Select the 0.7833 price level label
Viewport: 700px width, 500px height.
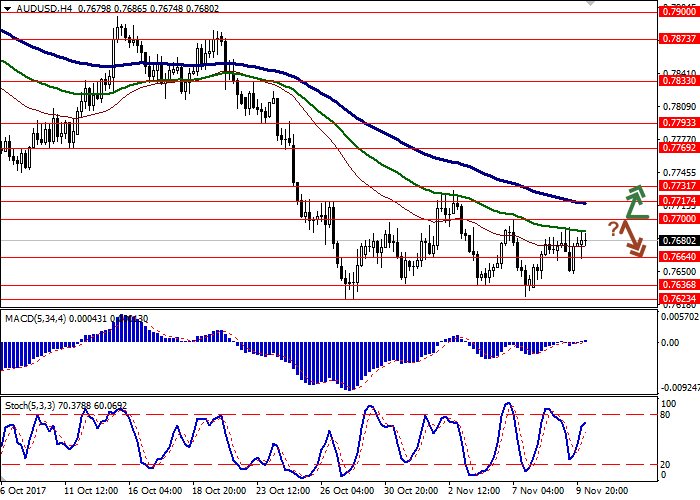point(678,82)
